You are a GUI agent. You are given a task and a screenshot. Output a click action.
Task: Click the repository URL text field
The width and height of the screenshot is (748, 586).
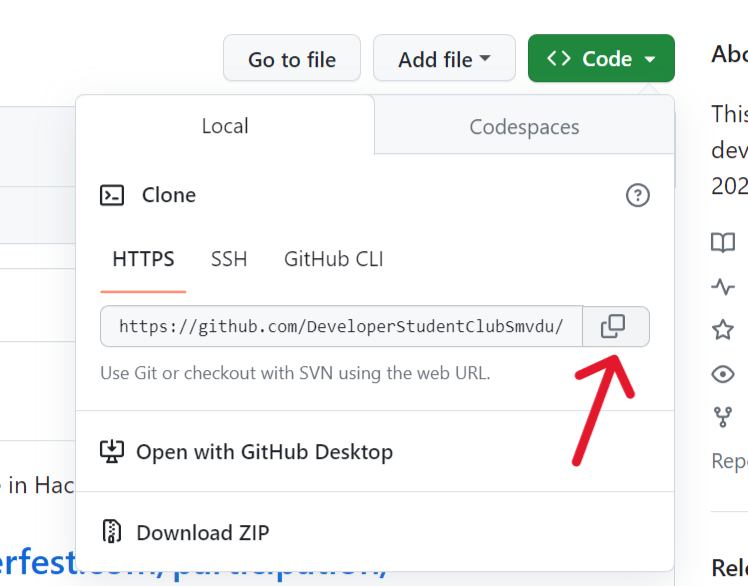pyautogui.click(x=341, y=326)
